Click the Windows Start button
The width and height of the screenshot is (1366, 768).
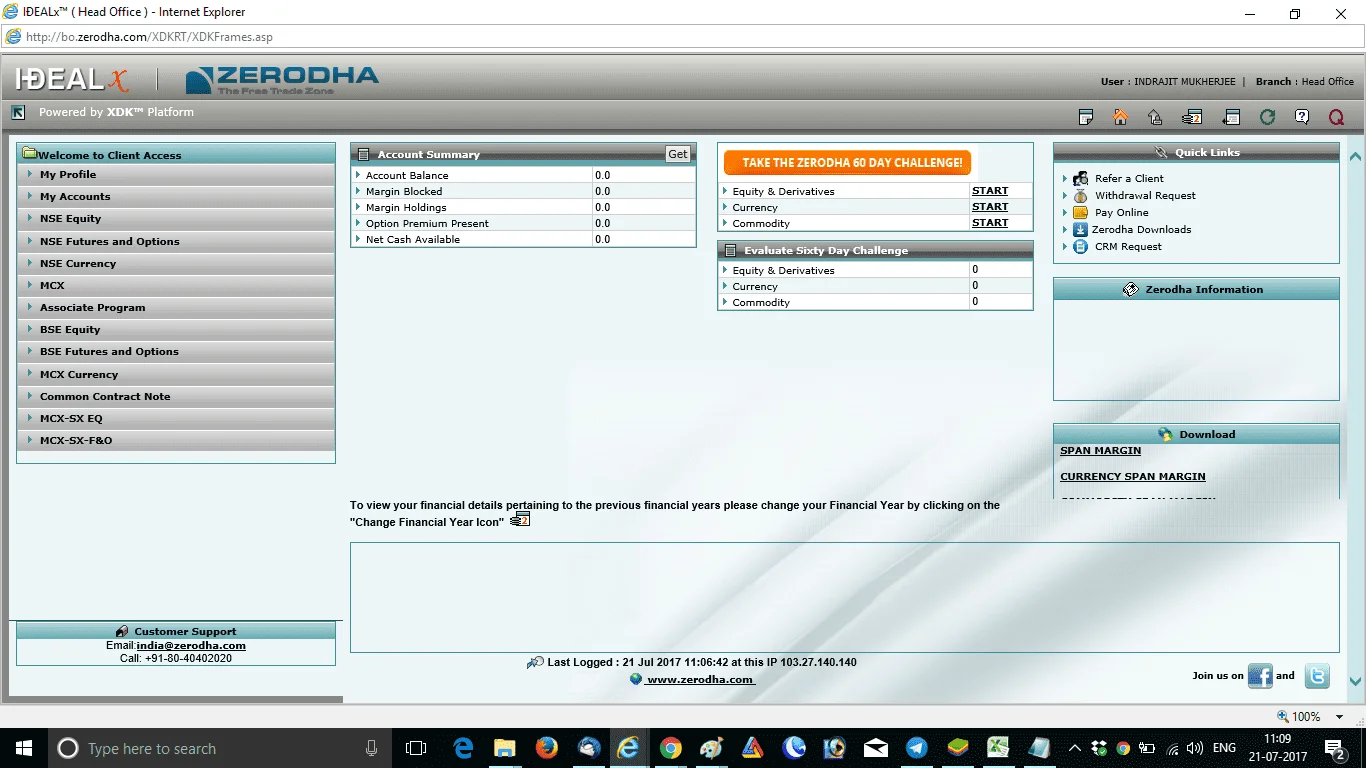coord(22,748)
